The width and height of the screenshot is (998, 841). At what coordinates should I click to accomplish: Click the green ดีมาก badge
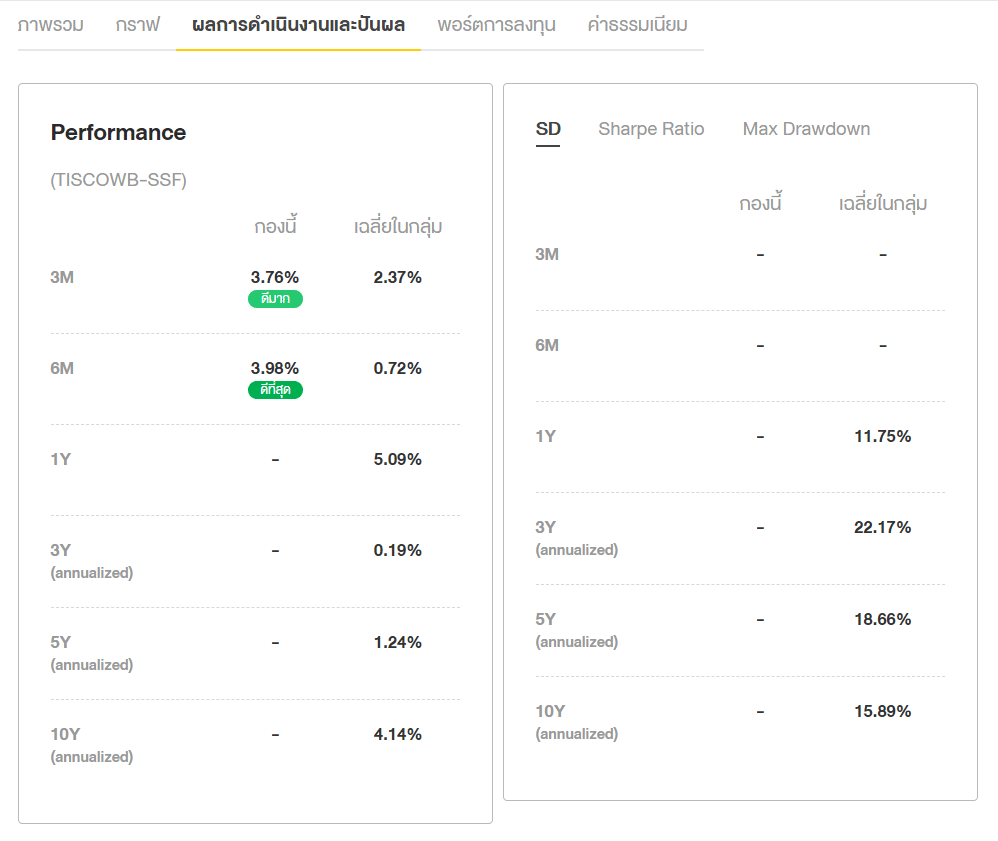[275, 299]
